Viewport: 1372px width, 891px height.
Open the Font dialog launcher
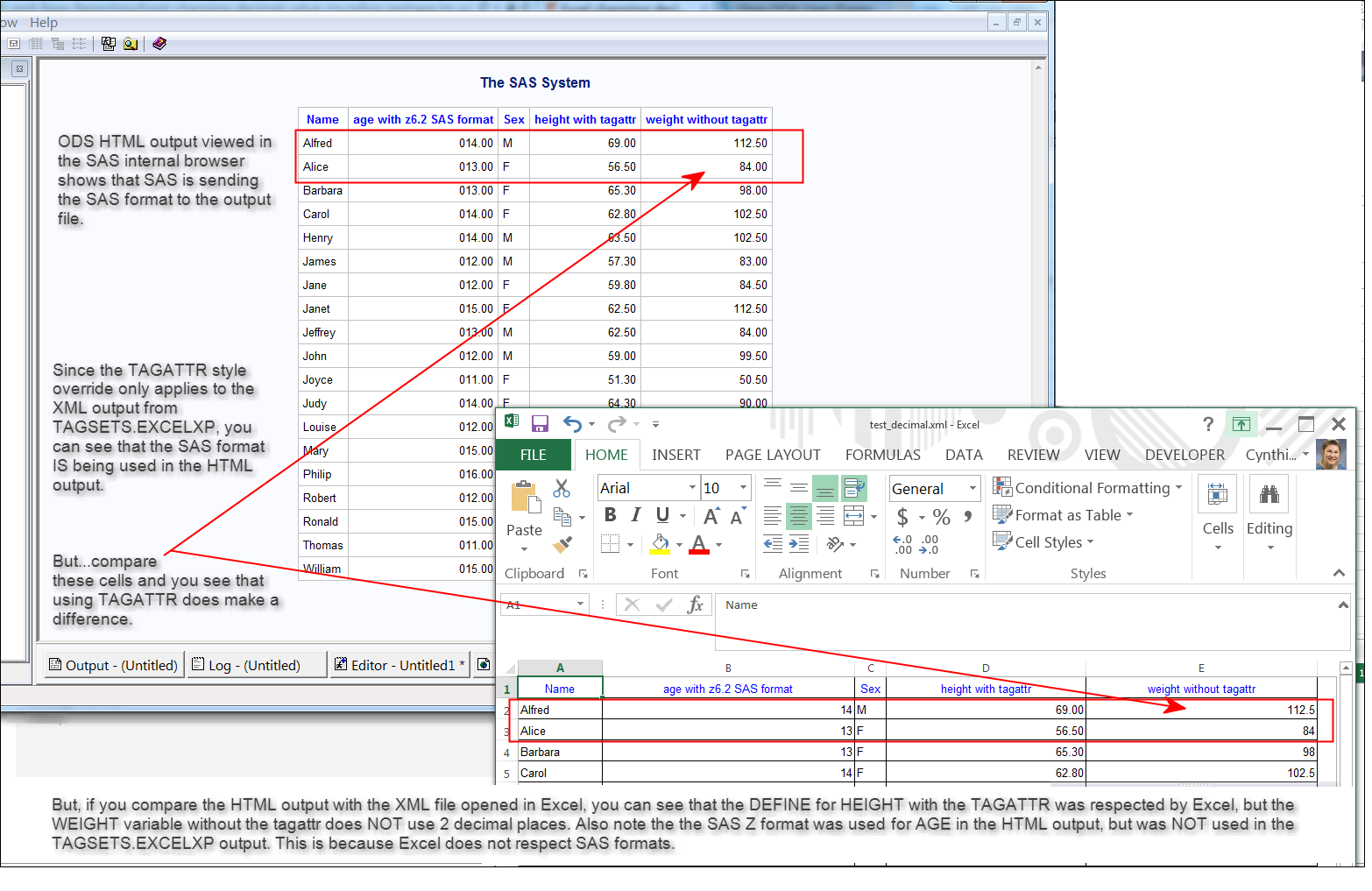[x=746, y=574]
